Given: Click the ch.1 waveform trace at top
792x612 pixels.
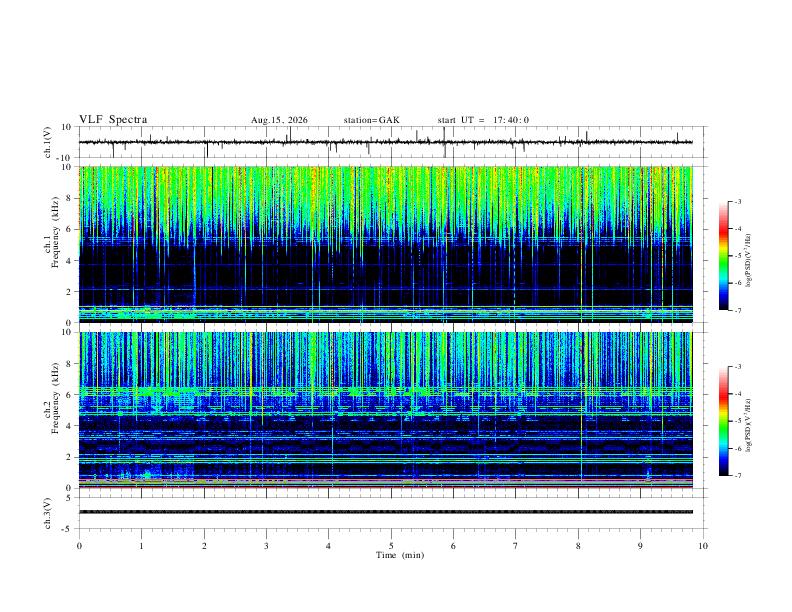Looking at the screenshot, I should click(x=385, y=142).
